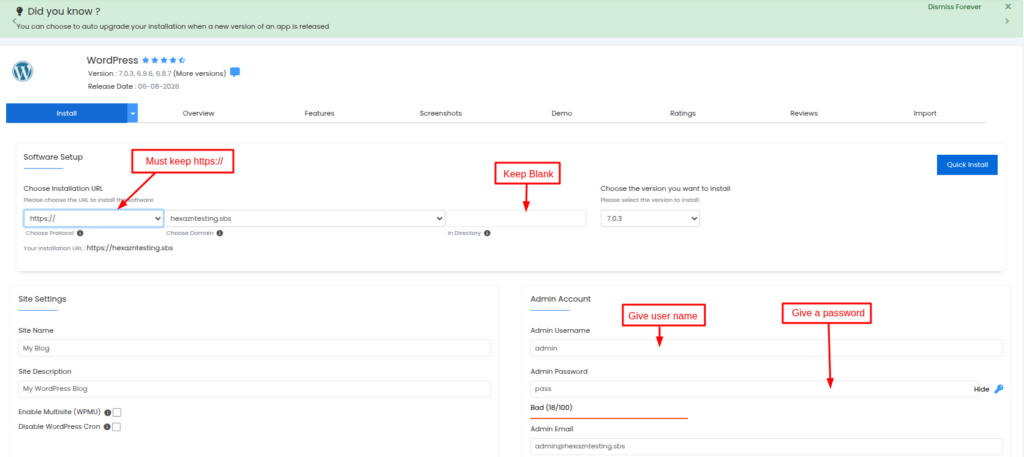Screen dimensions: 1024x457
Task: Open the Screenshots tab
Action: (x=441, y=114)
